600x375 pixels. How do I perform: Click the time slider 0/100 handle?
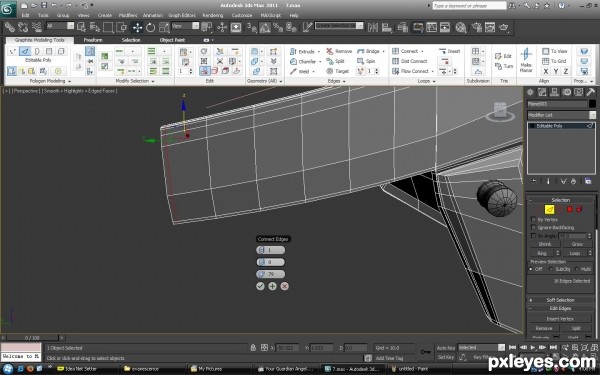pyautogui.click(x=33, y=338)
